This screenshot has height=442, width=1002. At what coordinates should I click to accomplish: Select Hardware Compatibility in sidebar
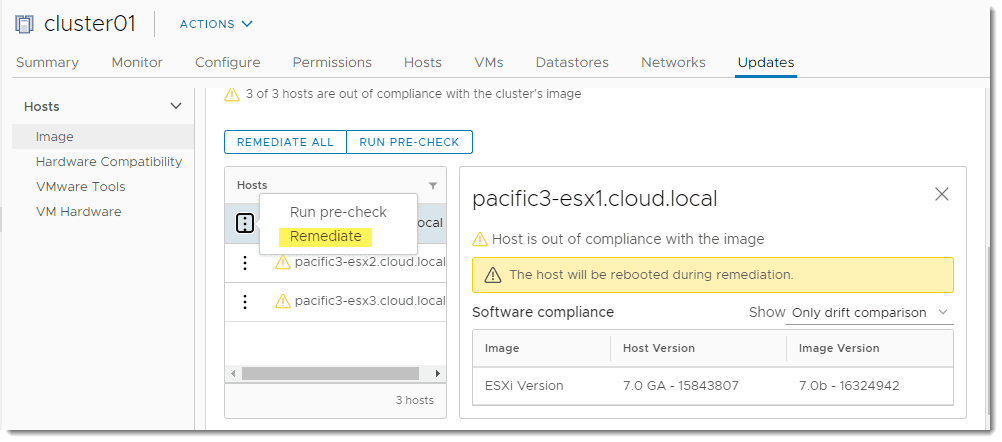109,162
